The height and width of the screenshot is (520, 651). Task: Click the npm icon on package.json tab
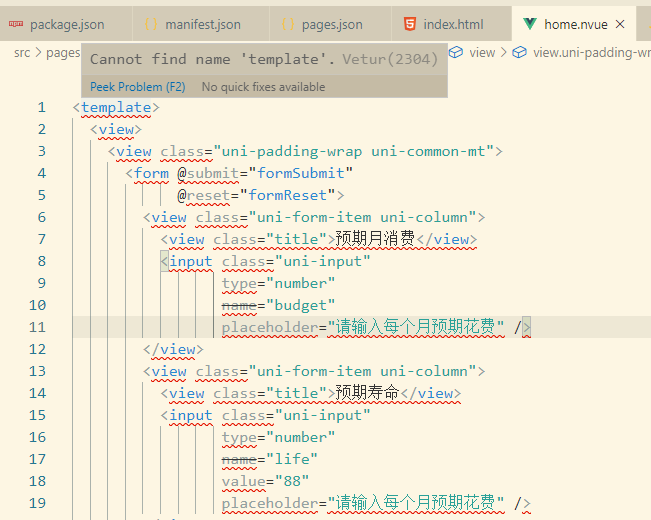(x=16, y=24)
